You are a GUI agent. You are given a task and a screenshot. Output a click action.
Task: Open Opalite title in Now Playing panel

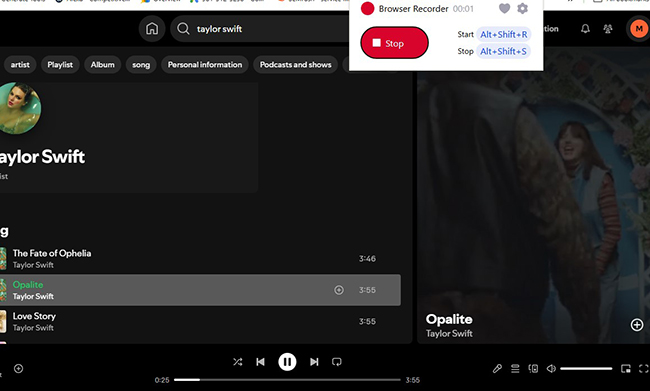(449, 319)
